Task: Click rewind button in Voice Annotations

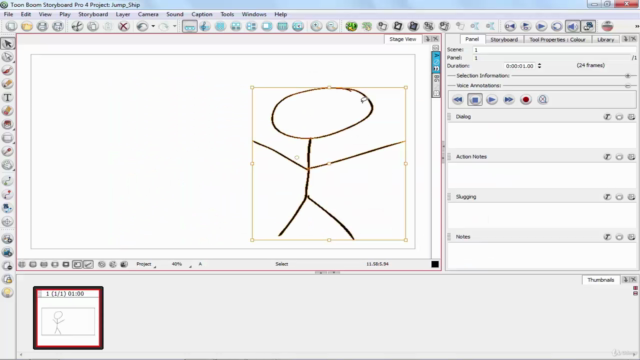Action: [458, 100]
